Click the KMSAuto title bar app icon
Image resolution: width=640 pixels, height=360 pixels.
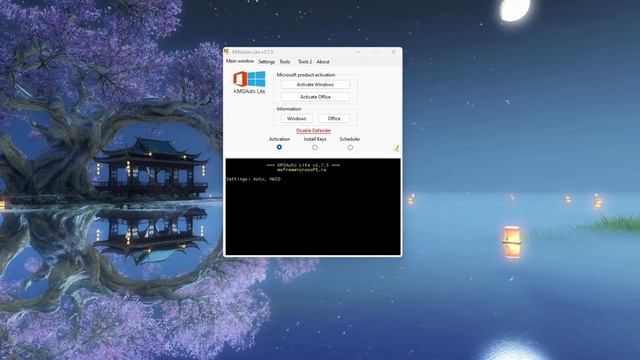tap(227, 52)
